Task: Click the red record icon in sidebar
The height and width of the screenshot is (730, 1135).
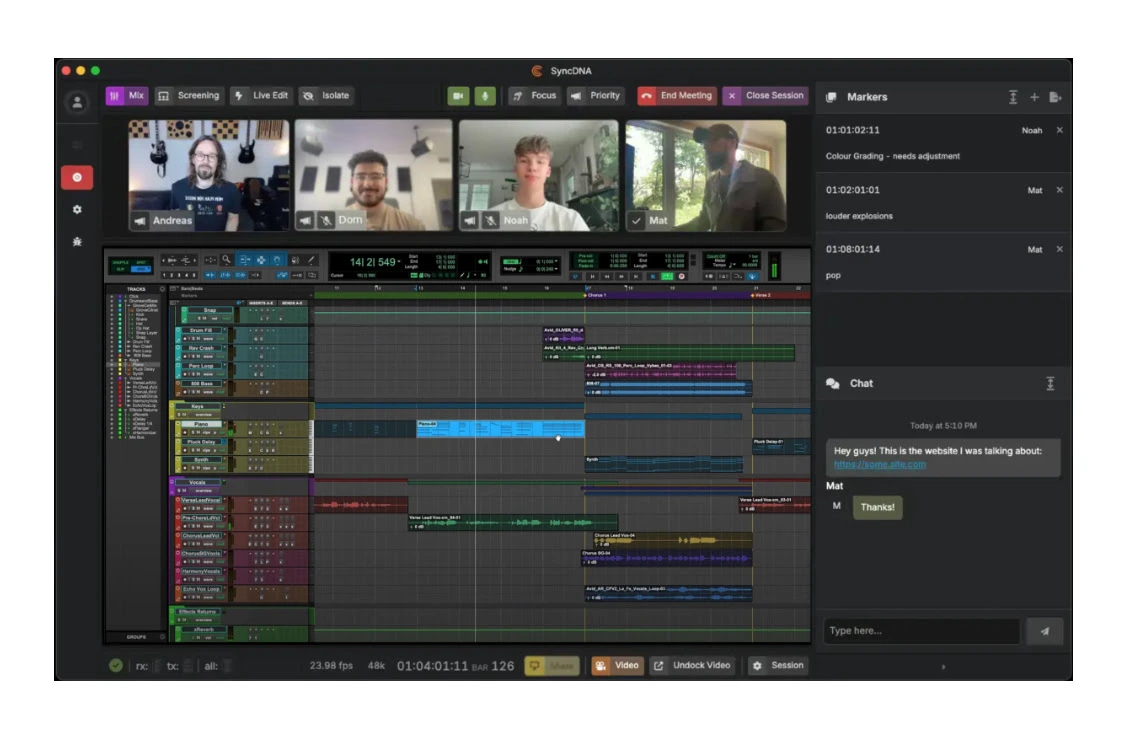Action: (x=77, y=178)
